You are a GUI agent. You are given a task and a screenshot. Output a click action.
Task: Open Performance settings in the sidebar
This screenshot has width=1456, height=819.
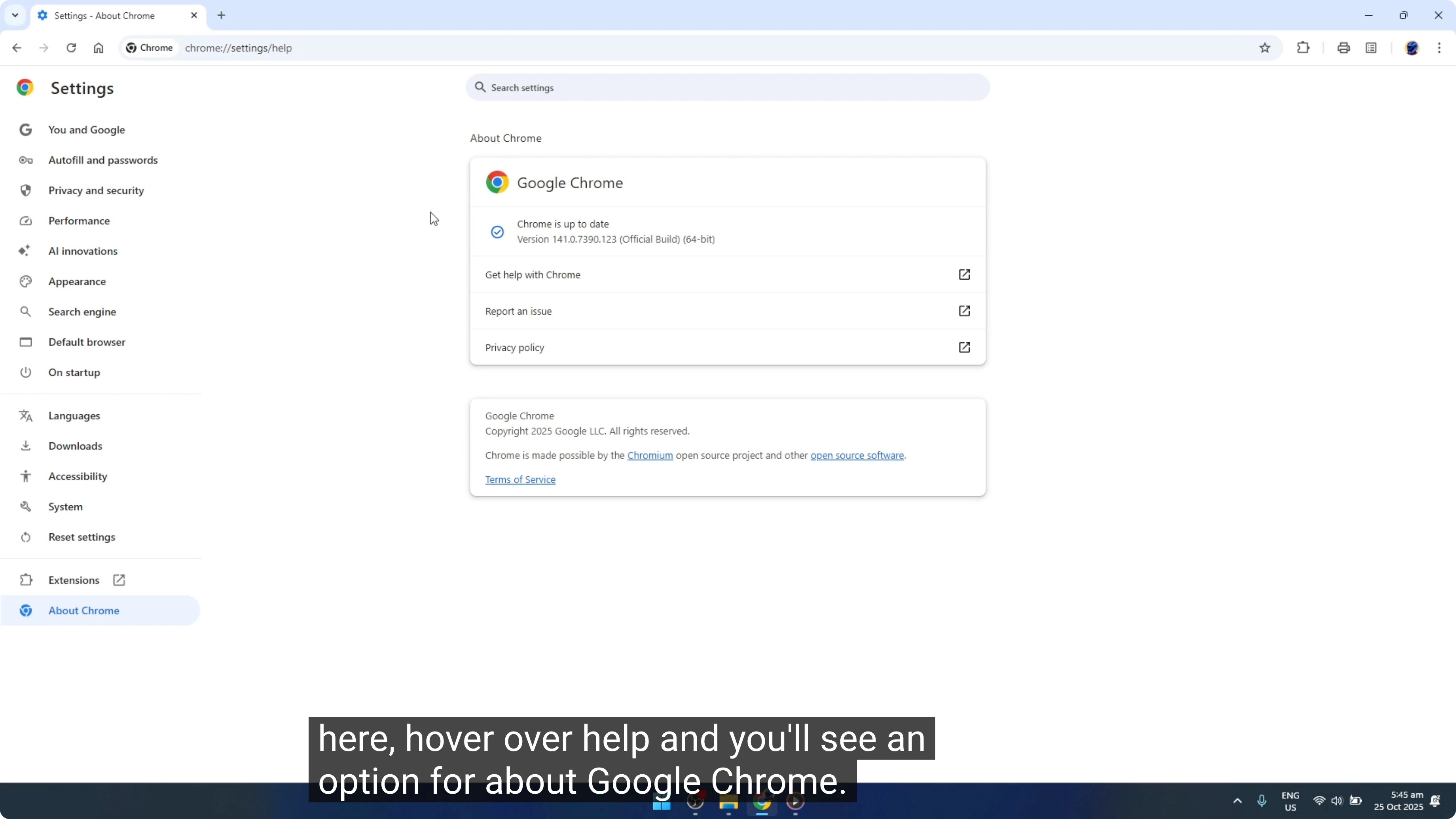[x=80, y=220]
